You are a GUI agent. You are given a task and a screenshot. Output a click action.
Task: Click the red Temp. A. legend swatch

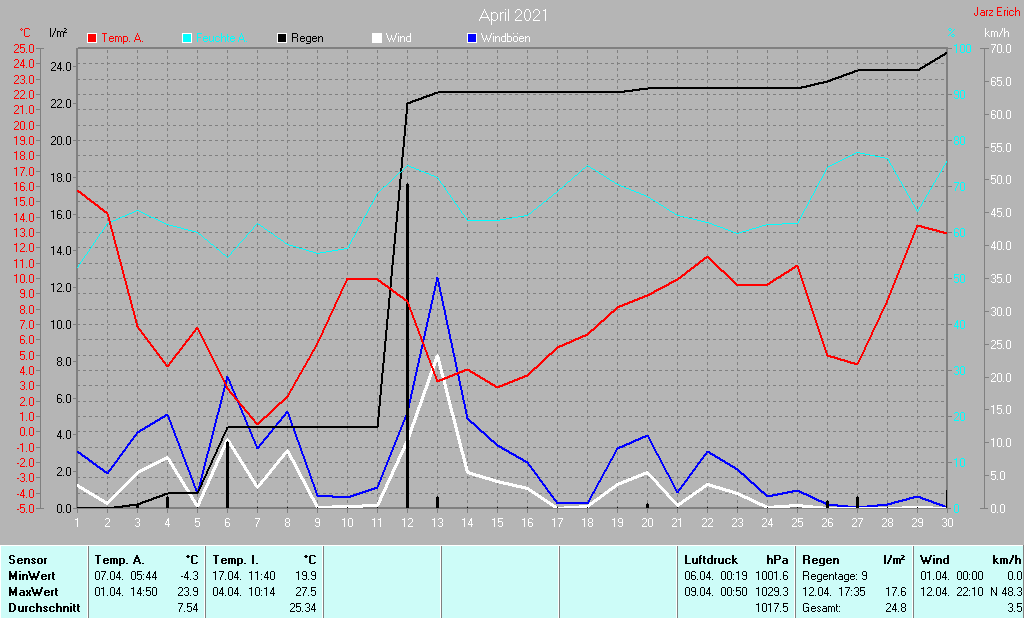[92, 38]
